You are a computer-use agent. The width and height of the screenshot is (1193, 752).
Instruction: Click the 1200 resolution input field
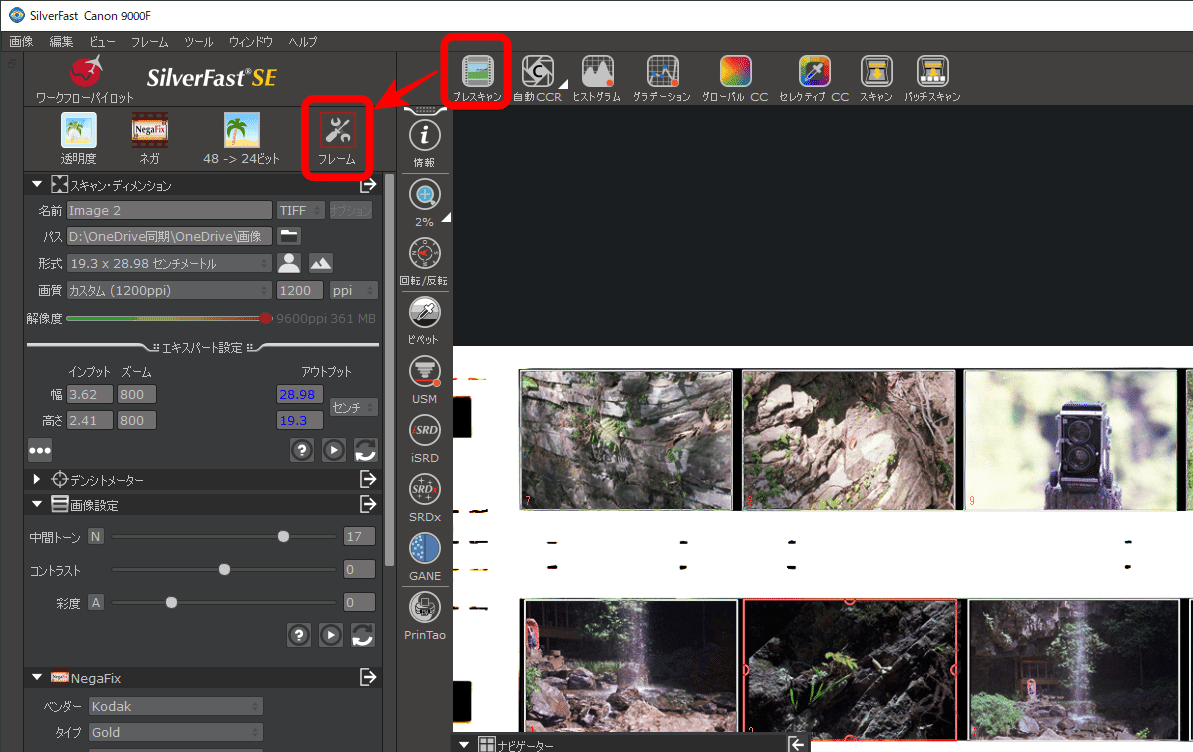point(300,290)
